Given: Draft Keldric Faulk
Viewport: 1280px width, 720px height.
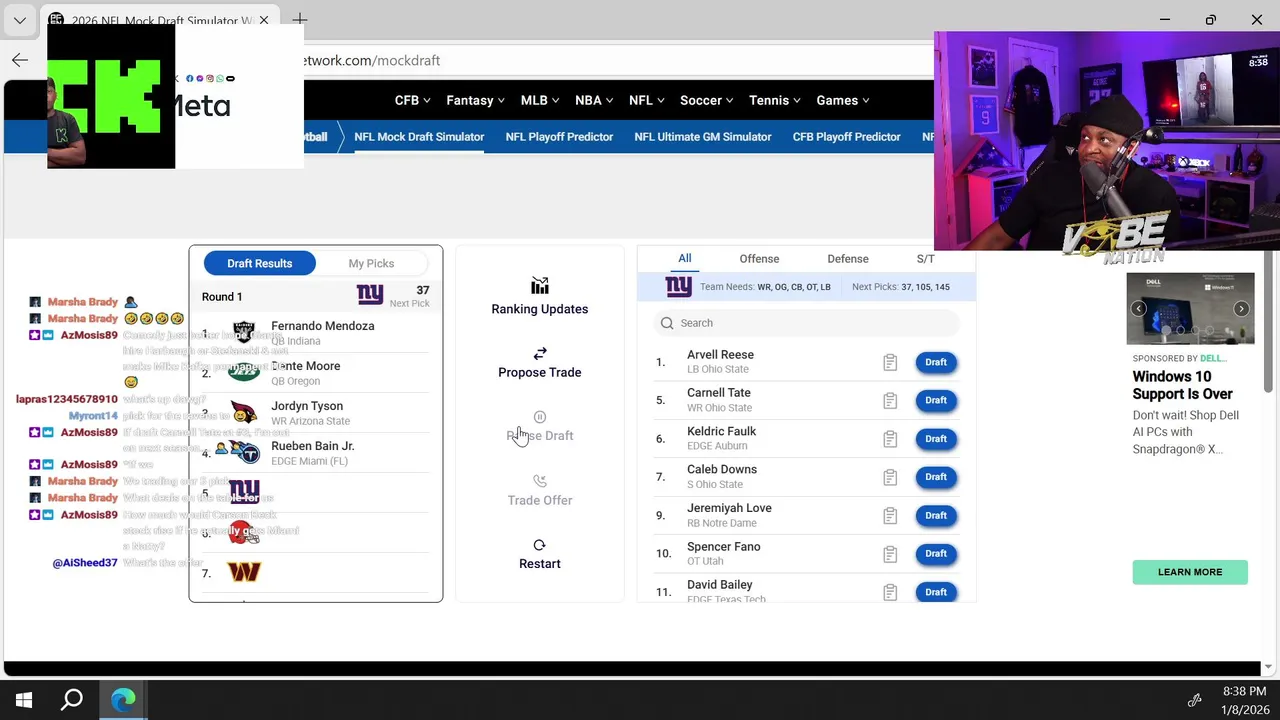Looking at the screenshot, I should [936, 439].
